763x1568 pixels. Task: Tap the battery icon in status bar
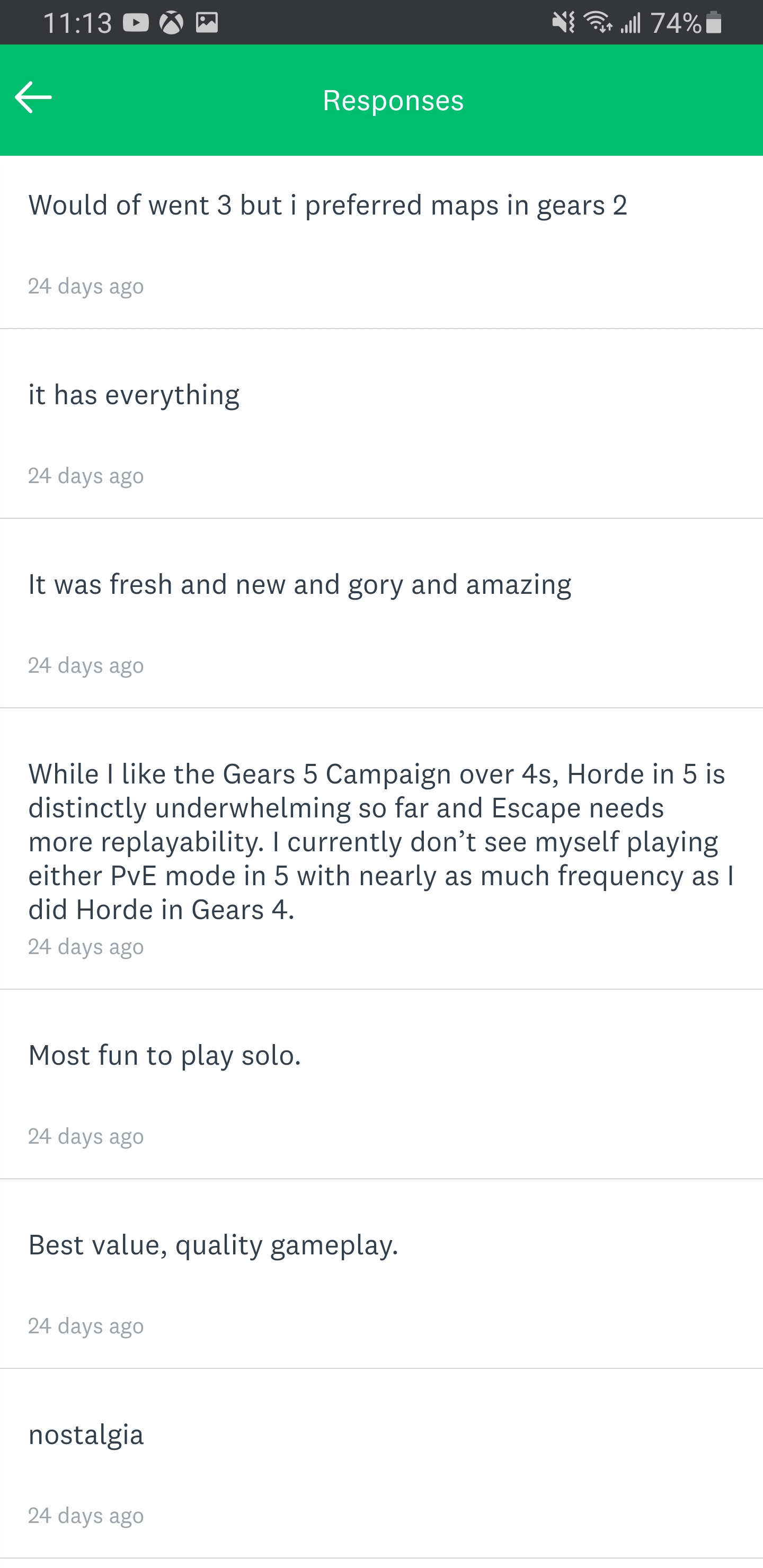[714, 23]
